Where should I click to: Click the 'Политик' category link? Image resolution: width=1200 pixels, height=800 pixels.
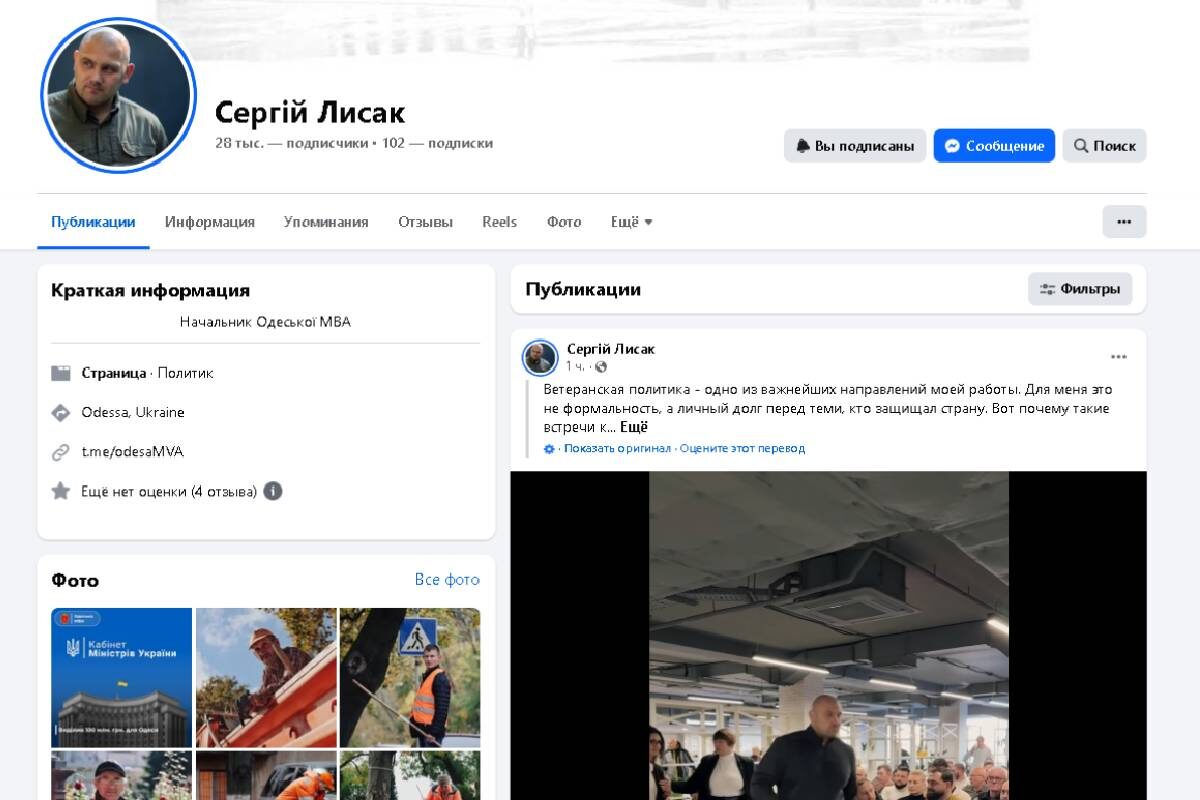click(185, 373)
